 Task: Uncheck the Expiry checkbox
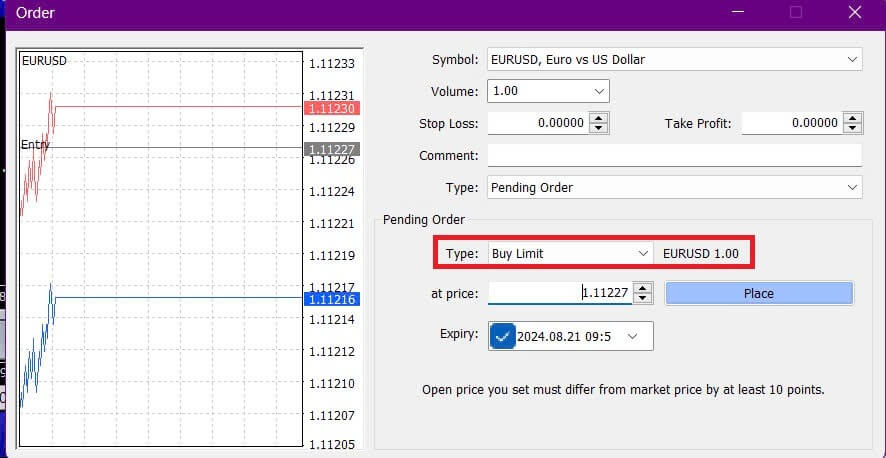tap(504, 337)
